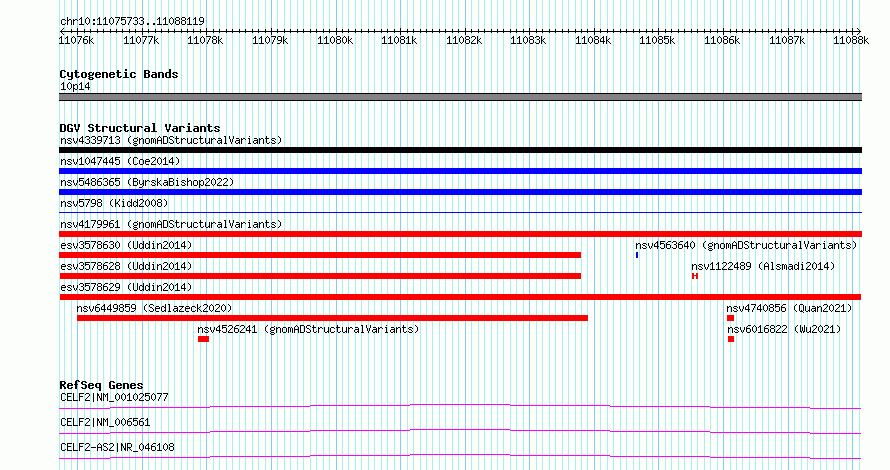Click the red esv3578630 variant bar
The height and width of the screenshot is (470, 890).
coord(320,255)
